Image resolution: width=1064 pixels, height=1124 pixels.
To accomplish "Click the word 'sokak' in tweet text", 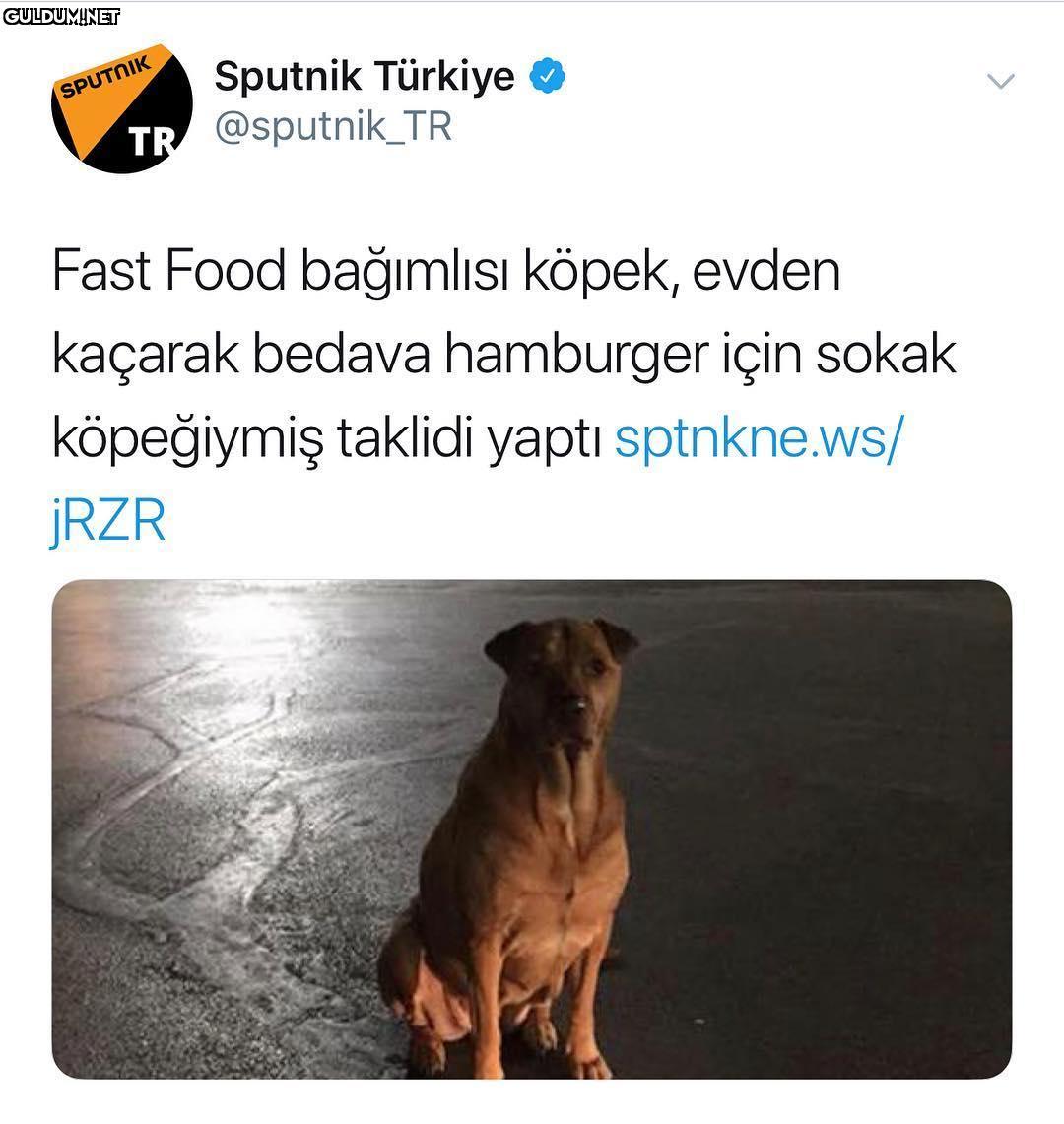I will pyautogui.click(x=886, y=354).
